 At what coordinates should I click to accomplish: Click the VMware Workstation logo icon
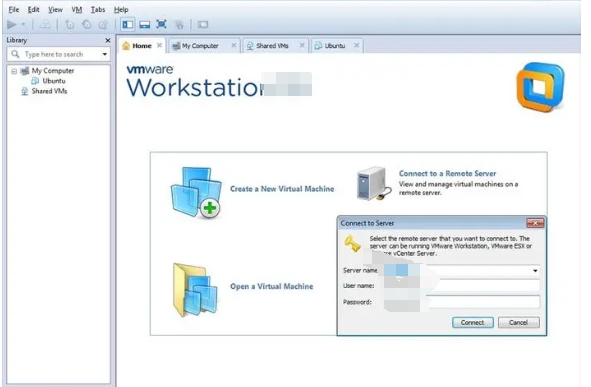tap(540, 87)
